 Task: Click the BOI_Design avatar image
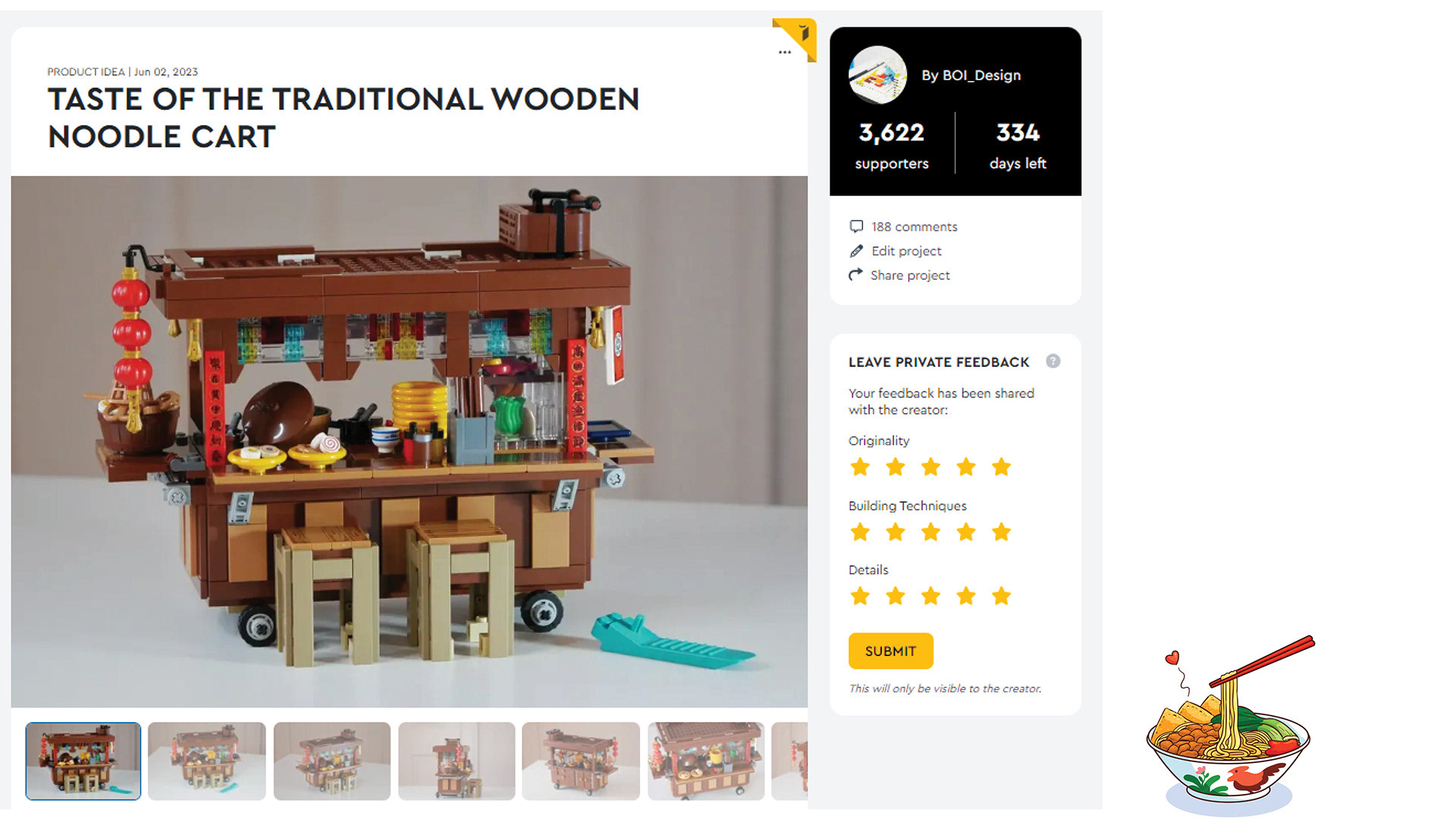(877, 75)
